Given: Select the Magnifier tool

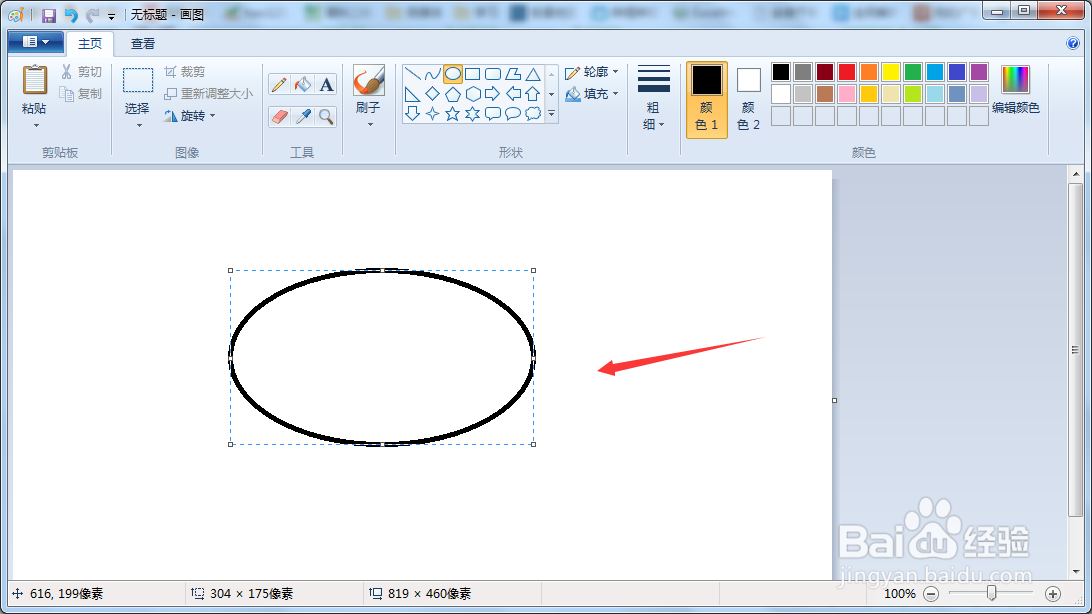Looking at the screenshot, I should (x=326, y=116).
